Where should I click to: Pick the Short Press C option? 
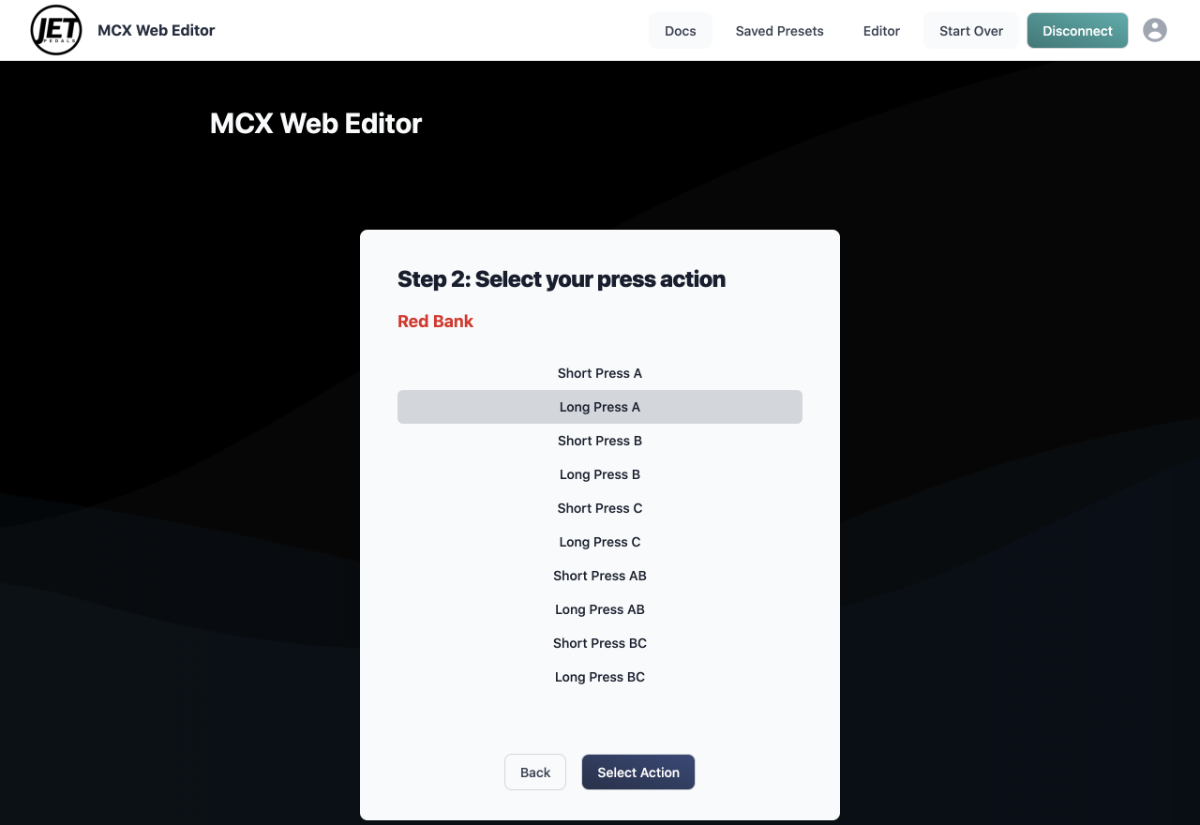point(600,508)
